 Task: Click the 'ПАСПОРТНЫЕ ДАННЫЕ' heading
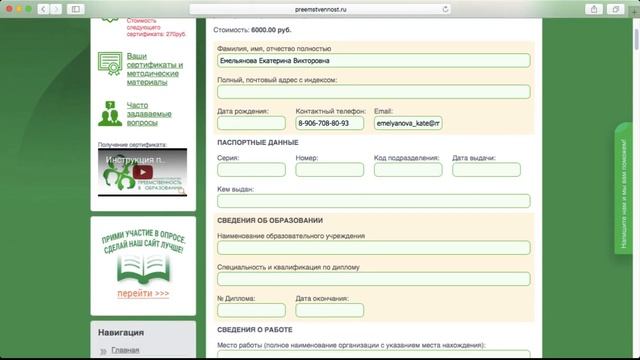pos(258,142)
